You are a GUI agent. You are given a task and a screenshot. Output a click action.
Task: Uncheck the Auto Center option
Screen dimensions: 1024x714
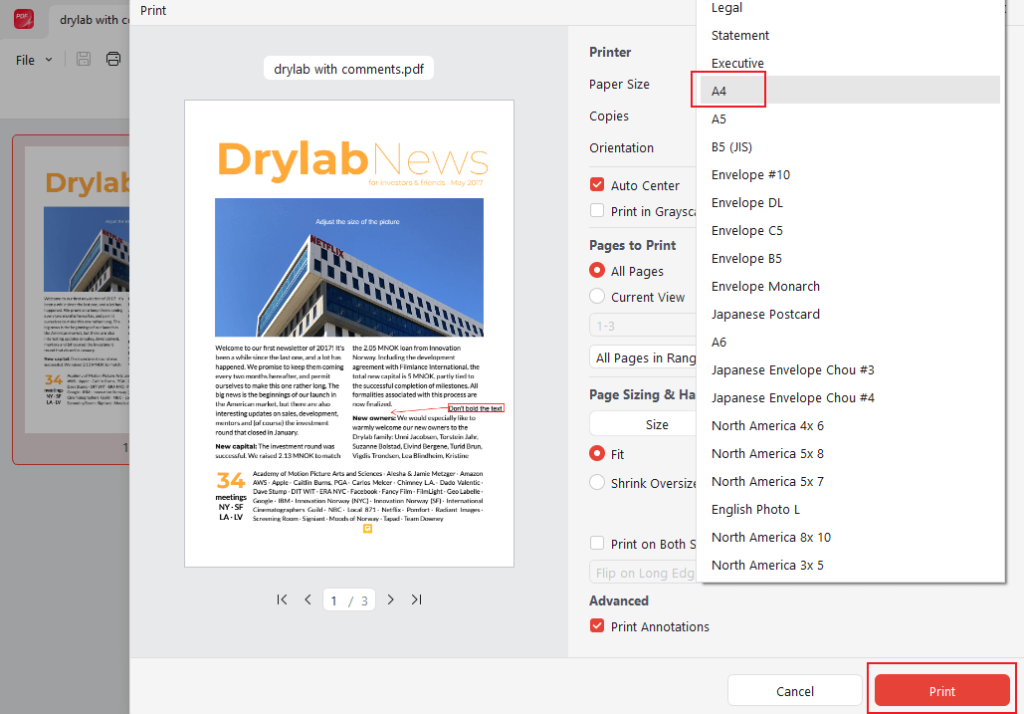point(597,185)
